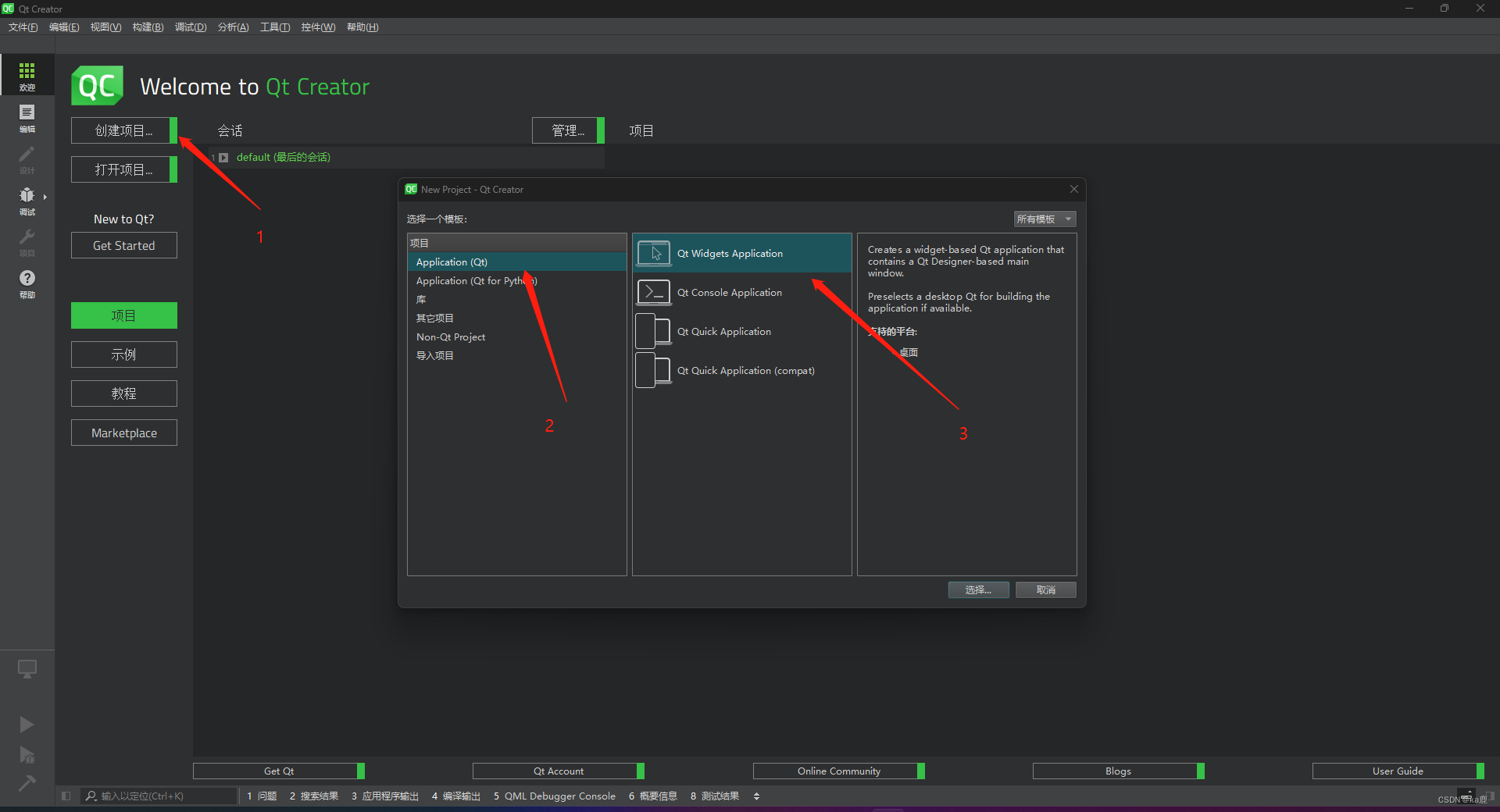Click the Get Qt link
Screen dimensions: 1500x812
(x=279, y=771)
